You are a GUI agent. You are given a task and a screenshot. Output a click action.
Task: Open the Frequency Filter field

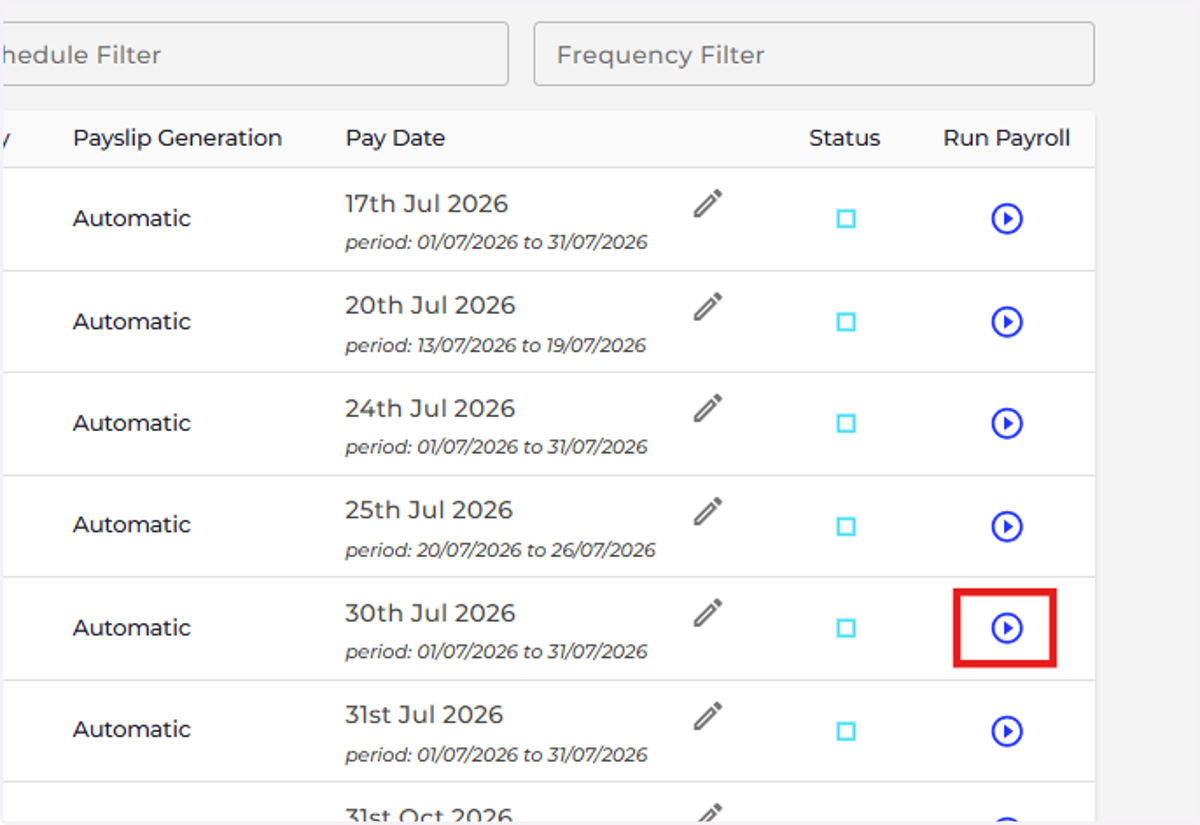point(814,54)
